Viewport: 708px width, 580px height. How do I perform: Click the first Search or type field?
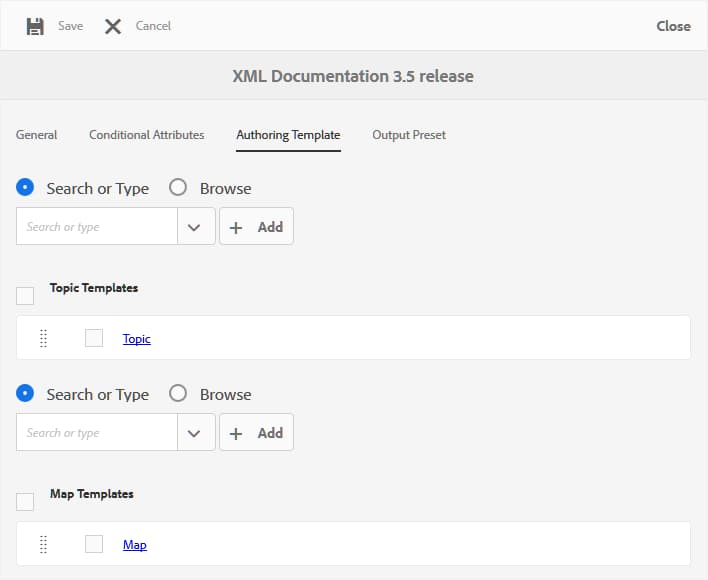(97, 227)
